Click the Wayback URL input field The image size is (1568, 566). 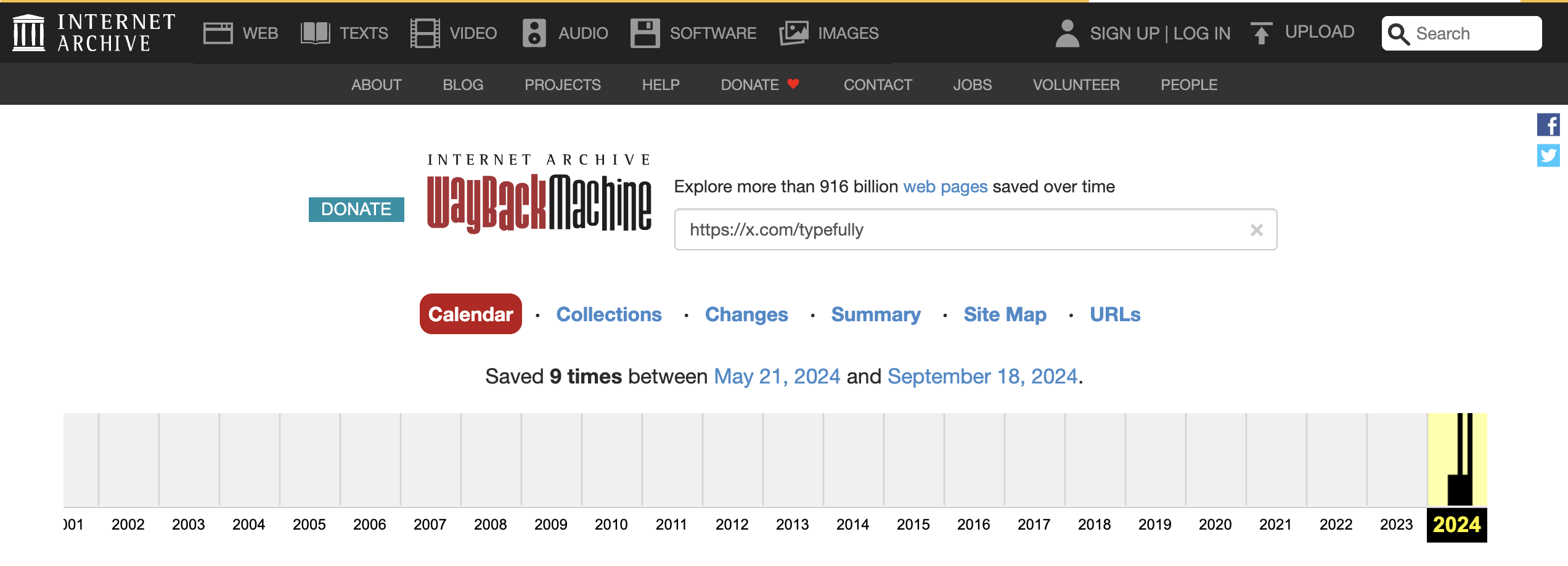(x=975, y=229)
